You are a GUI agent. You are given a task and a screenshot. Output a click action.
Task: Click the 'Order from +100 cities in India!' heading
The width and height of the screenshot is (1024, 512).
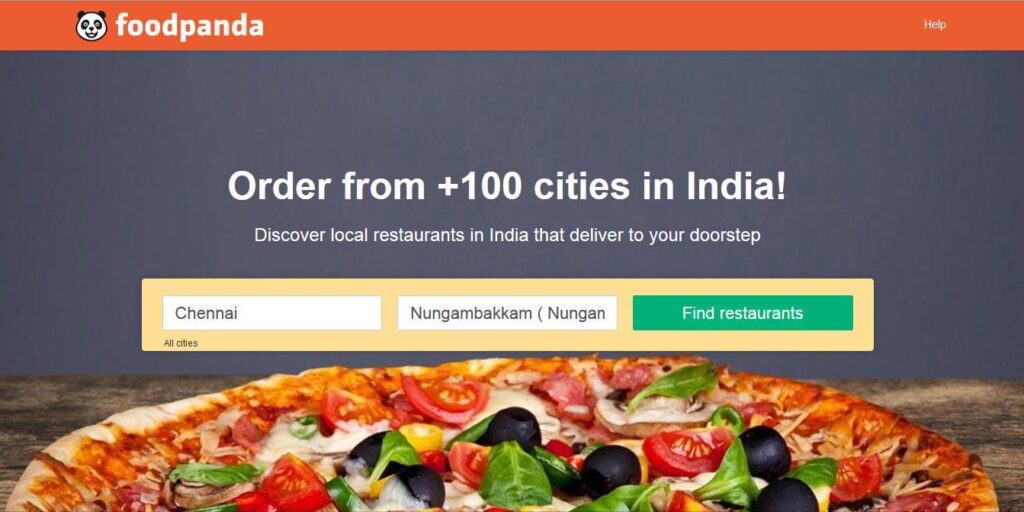tap(507, 186)
